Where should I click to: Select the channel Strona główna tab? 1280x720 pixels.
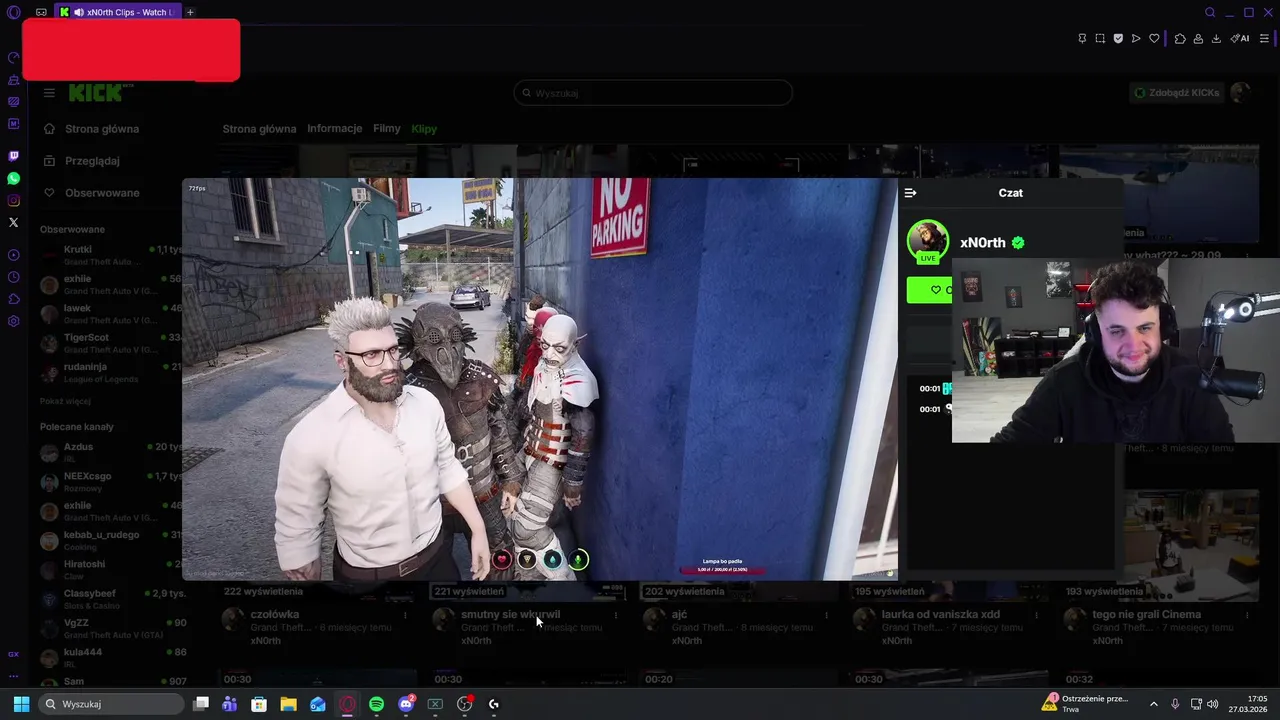pos(259,129)
